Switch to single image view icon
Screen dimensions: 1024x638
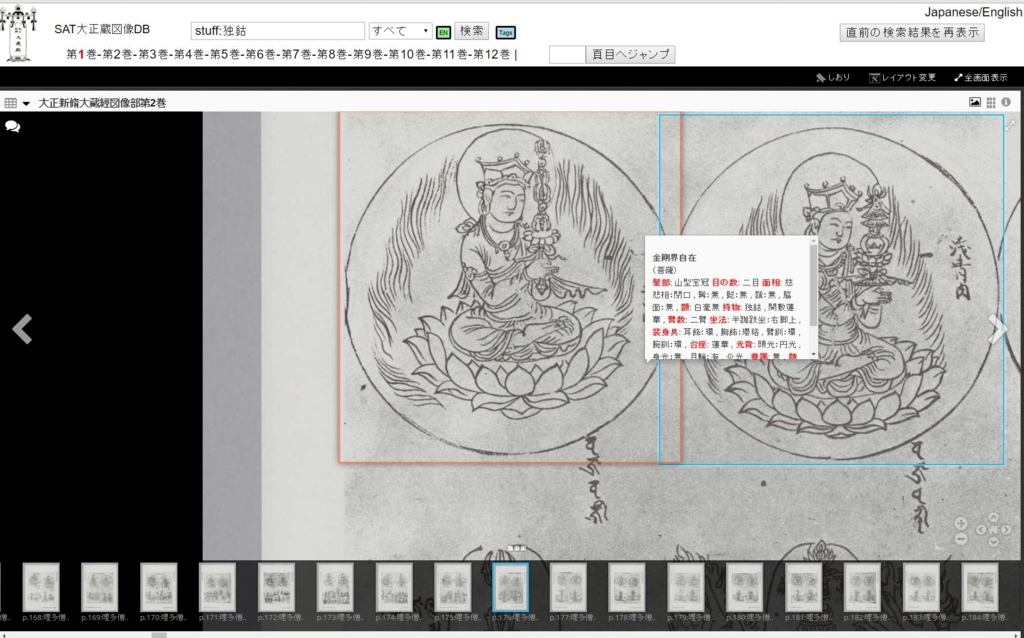(x=974, y=102)
